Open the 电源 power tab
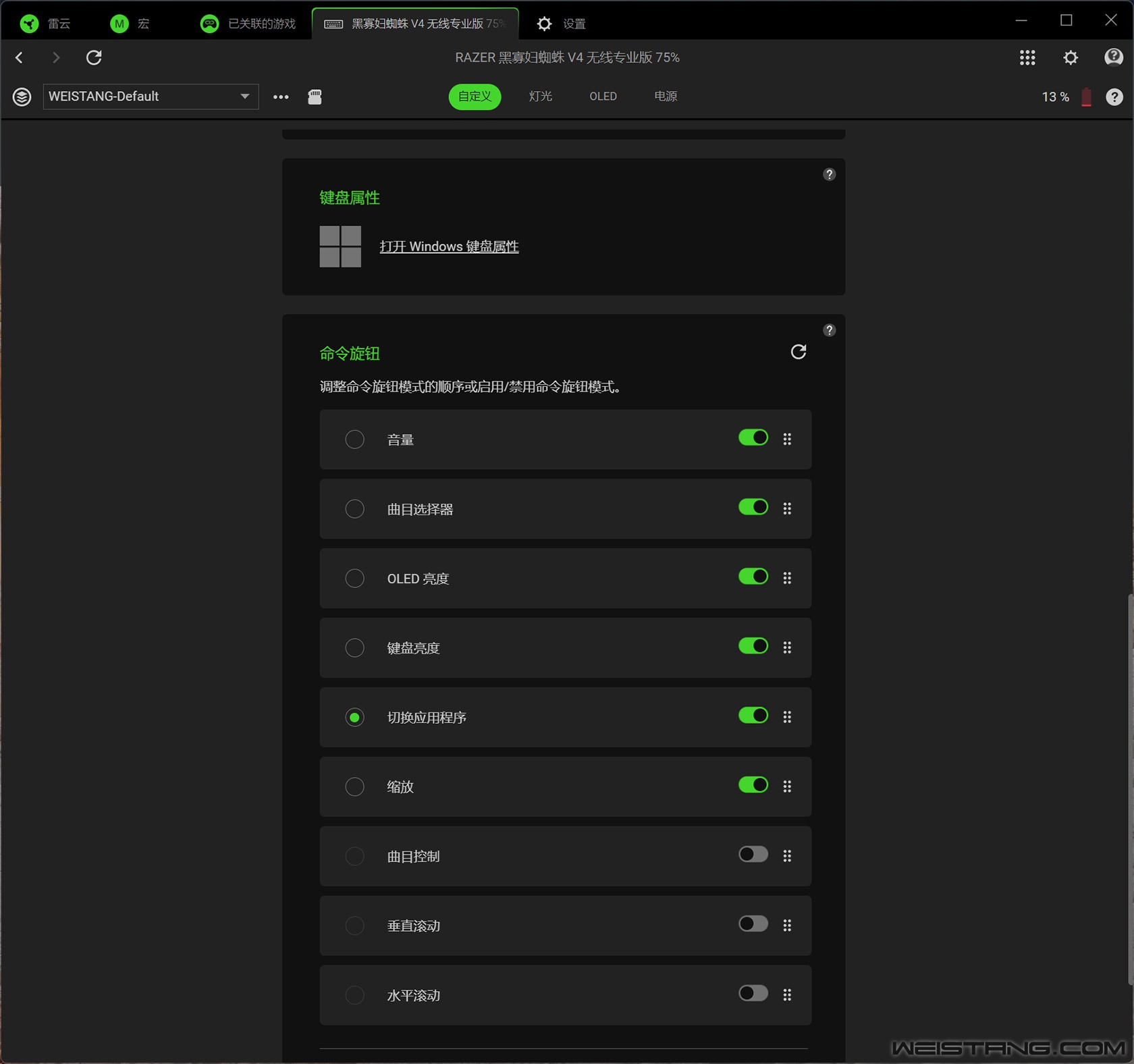The width and height of the screenshot is (1134, 1064). coord(666,97)
